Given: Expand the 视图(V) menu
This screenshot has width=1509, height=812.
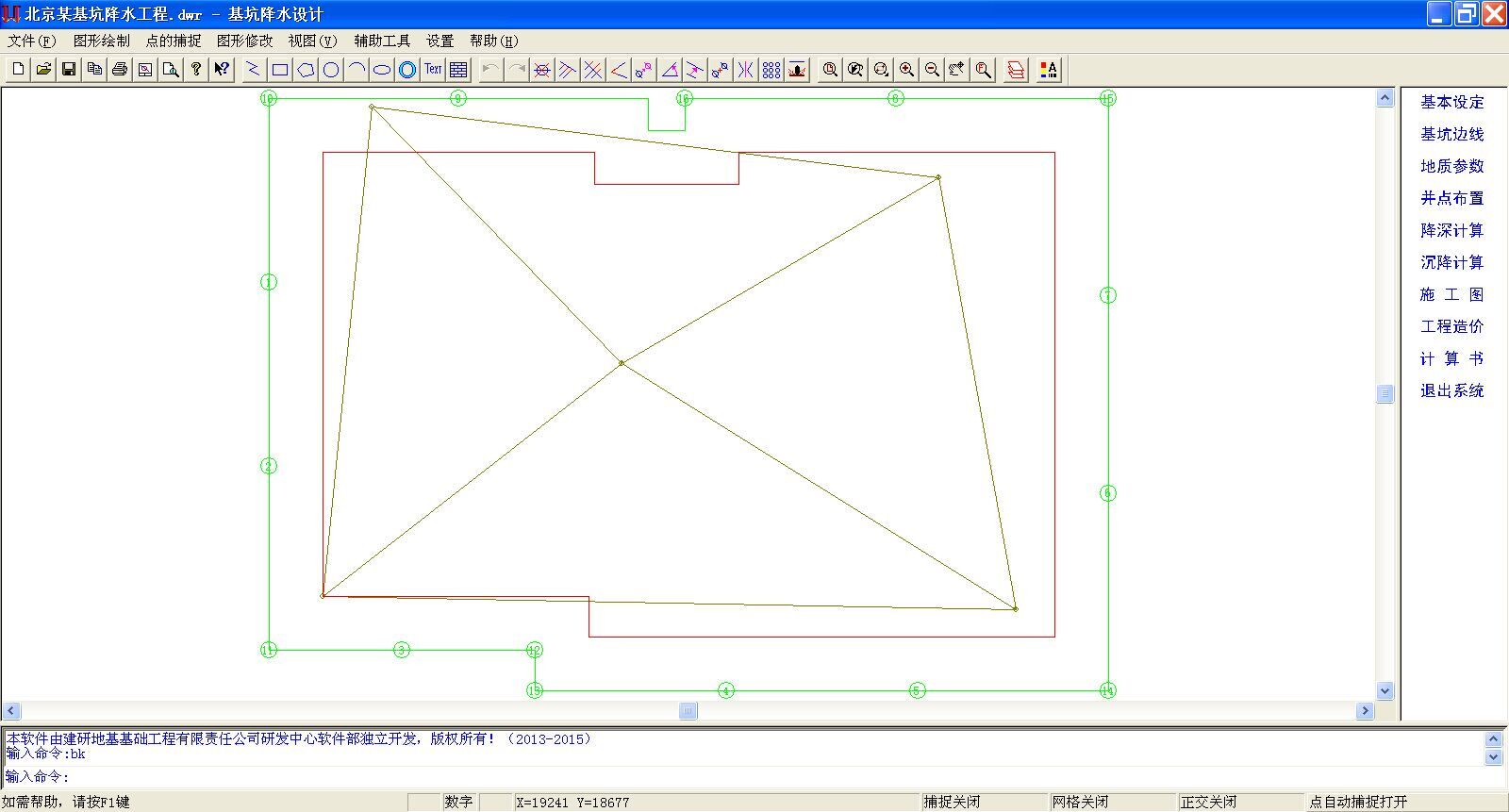Looking at the screenshot, I should (312, 41).
